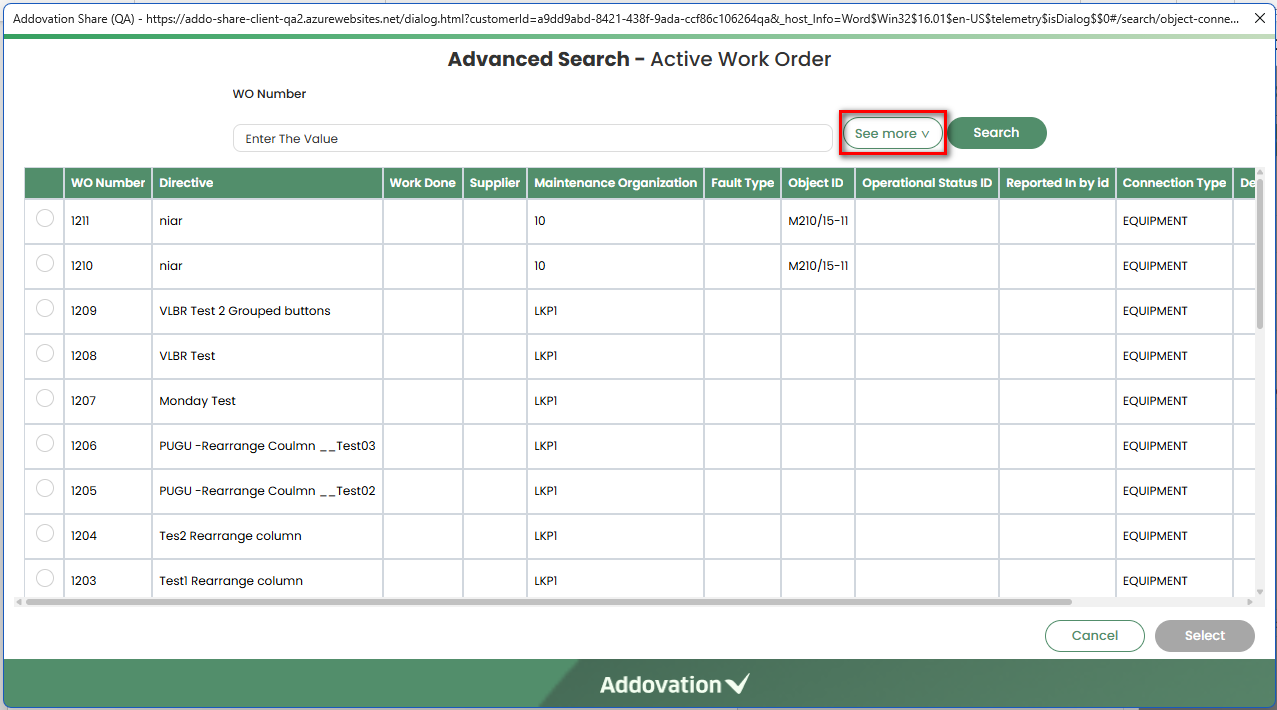1277x710 pixels.
Task: Click the Cancel button
Action: pos(1094,636)
